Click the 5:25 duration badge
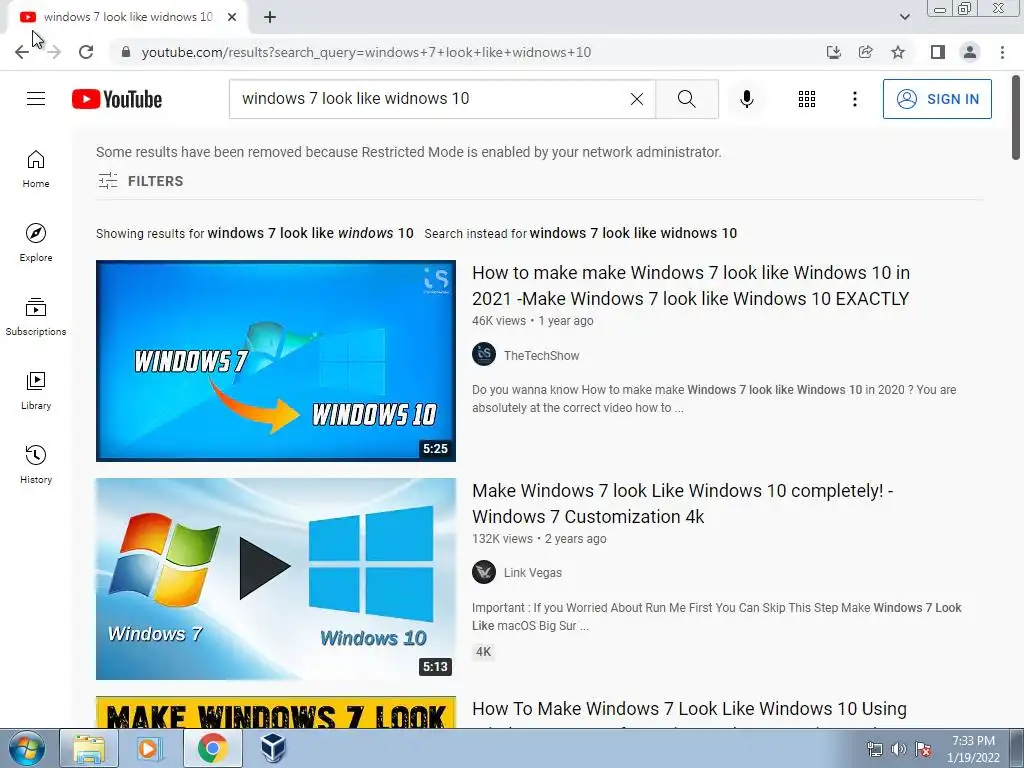The image size is (1024, 768). tap(435, 449)
